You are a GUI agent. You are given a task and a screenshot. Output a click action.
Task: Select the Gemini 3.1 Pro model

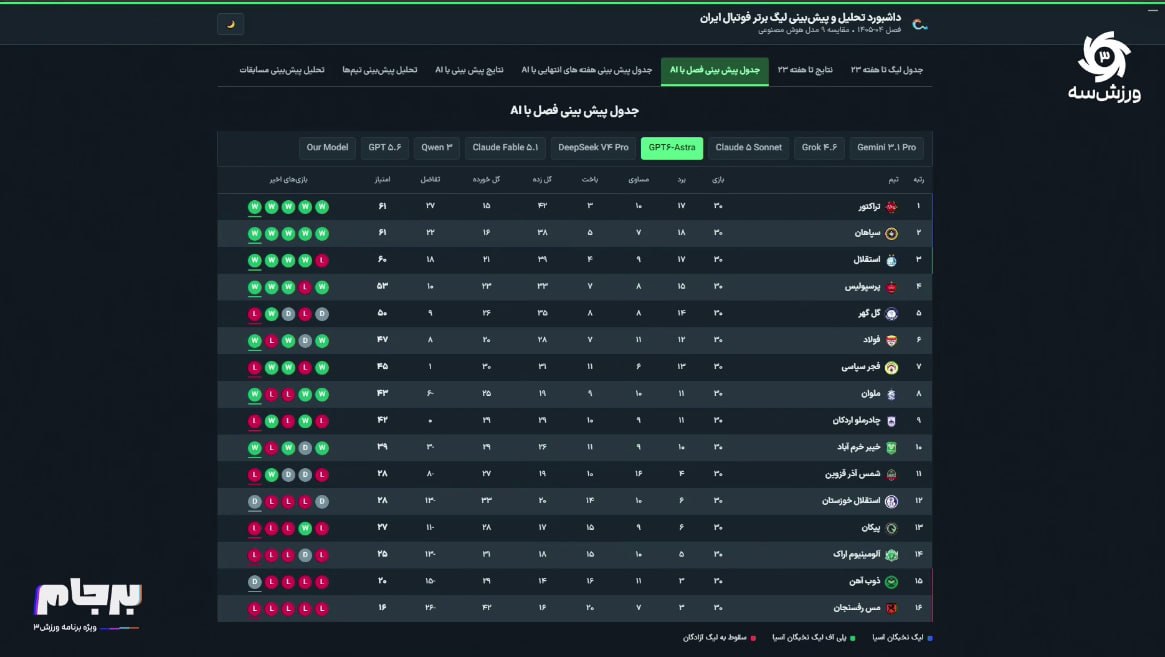coord(886,148)
